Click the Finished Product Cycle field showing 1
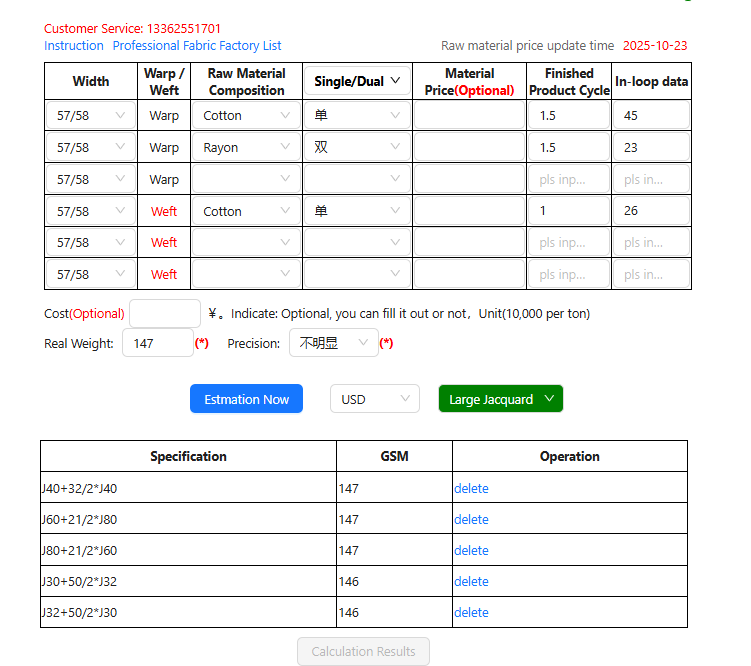Image resolution: width=751 pixels, height=666 pixels. 568,211
